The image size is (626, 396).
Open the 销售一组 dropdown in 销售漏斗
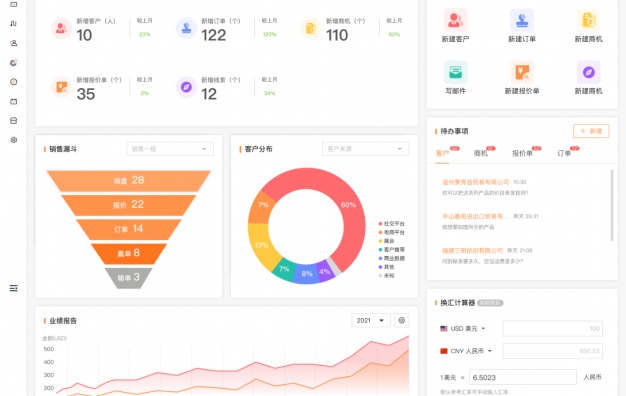(170, 149)
